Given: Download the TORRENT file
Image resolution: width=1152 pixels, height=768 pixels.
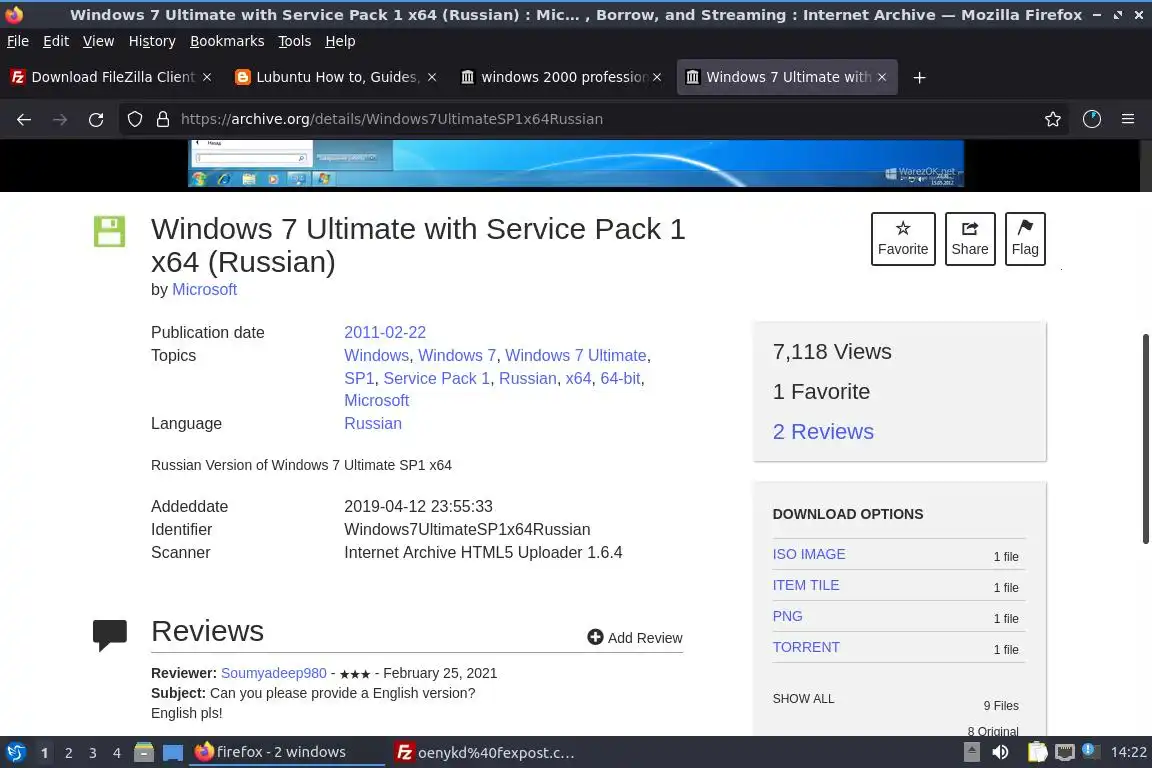Looking at the screenshot, I should pyautogui.click(x=806, y=647).
